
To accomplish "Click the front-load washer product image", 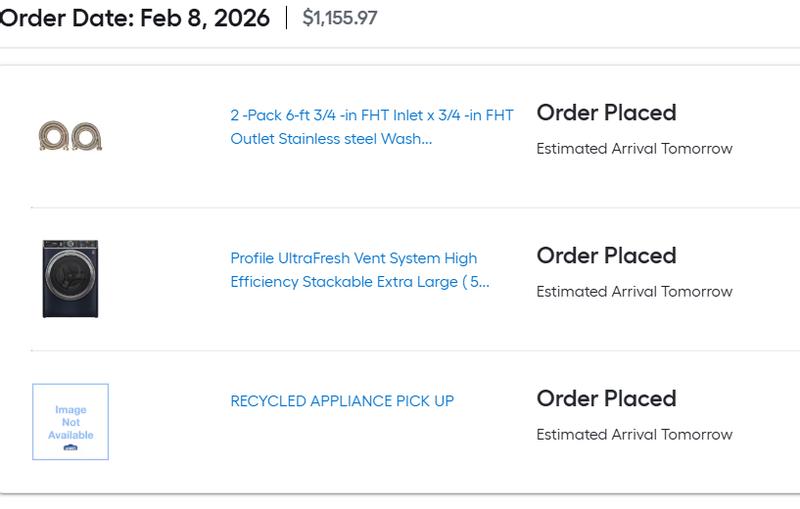I will 70,278.
